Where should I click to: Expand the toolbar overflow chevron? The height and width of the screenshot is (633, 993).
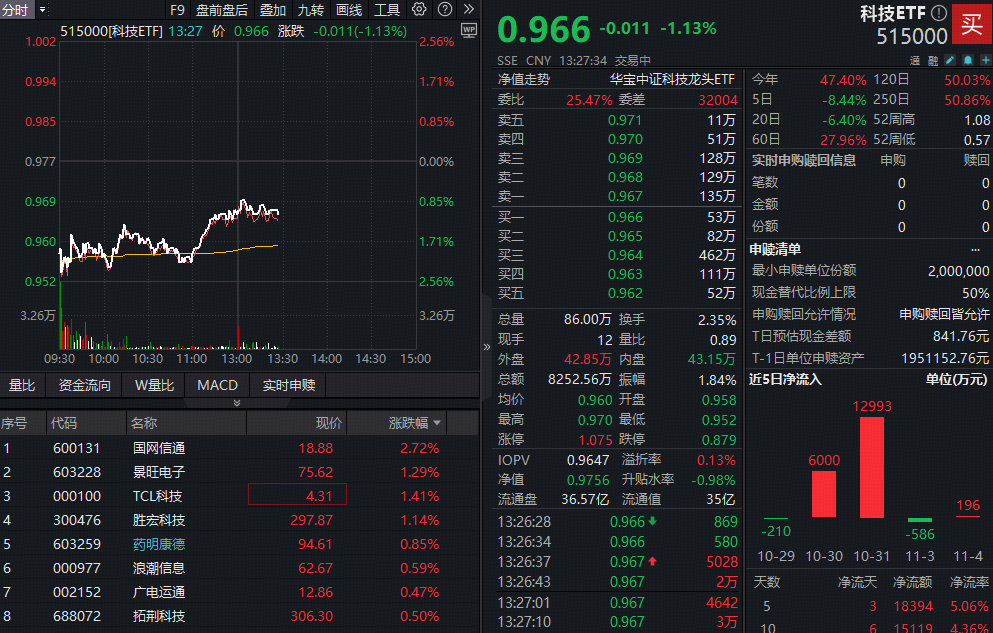click(x=467, y=10)
